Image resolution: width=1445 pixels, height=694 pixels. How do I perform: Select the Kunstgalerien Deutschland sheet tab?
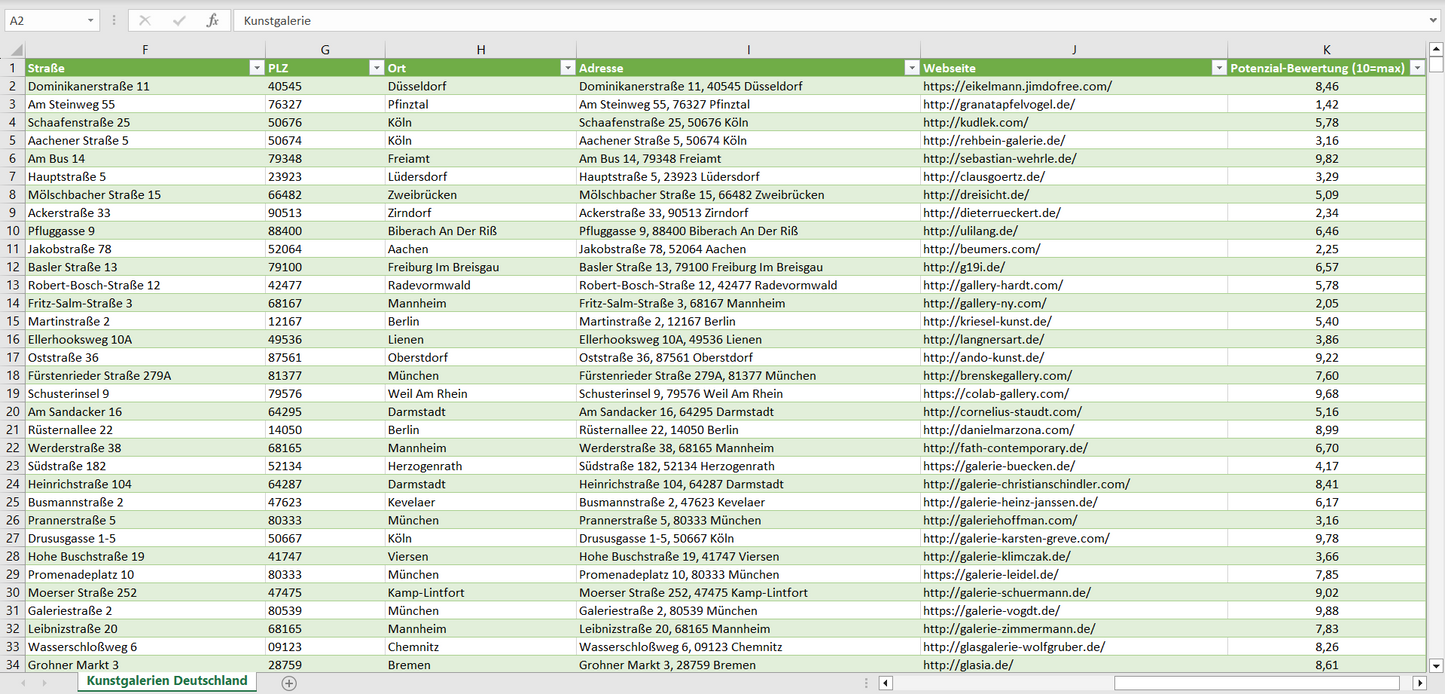click(167, 681)
